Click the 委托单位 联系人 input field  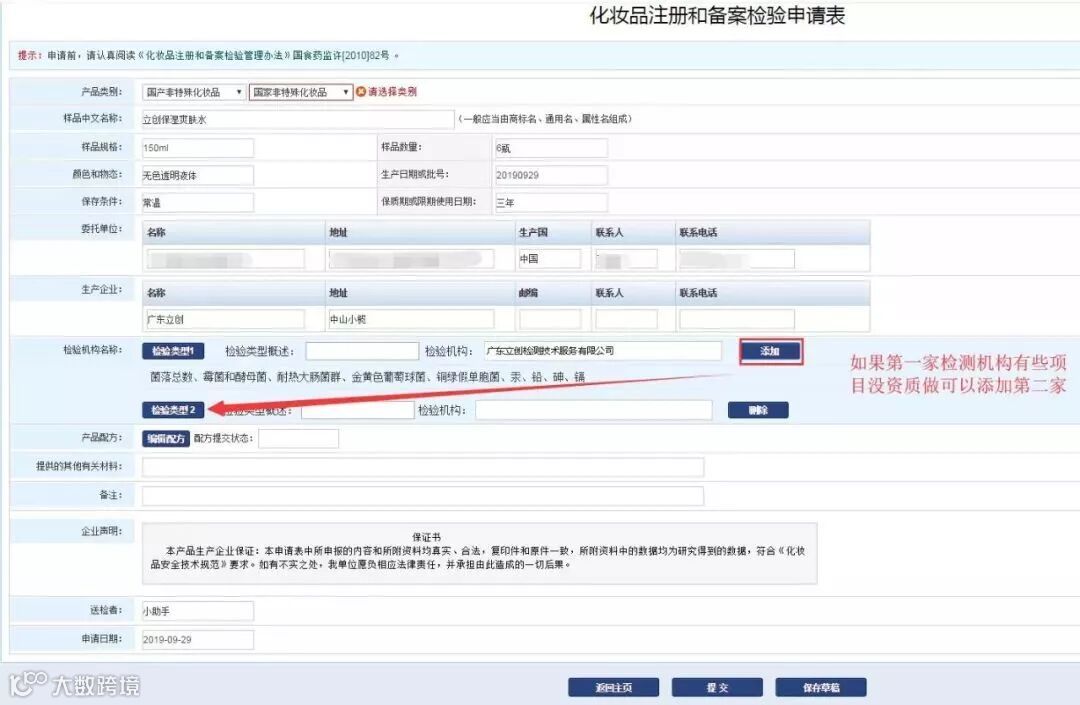[x=626, y=259]
